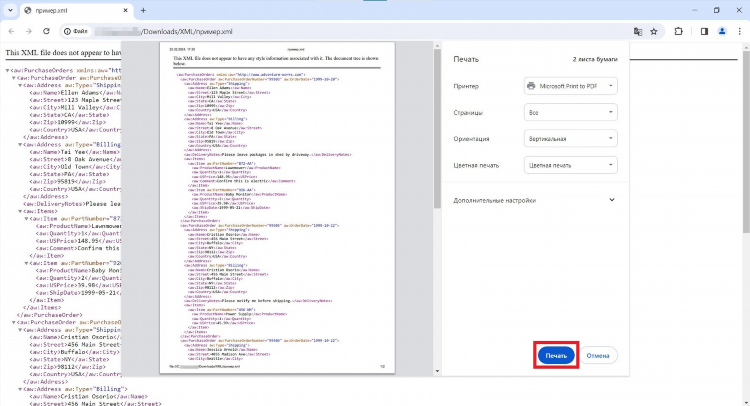This screenshot has height=406, width=750.
Task: Click the Baby Monitor ProductName line
Action: pyautogui.click(x=78, y=271)
